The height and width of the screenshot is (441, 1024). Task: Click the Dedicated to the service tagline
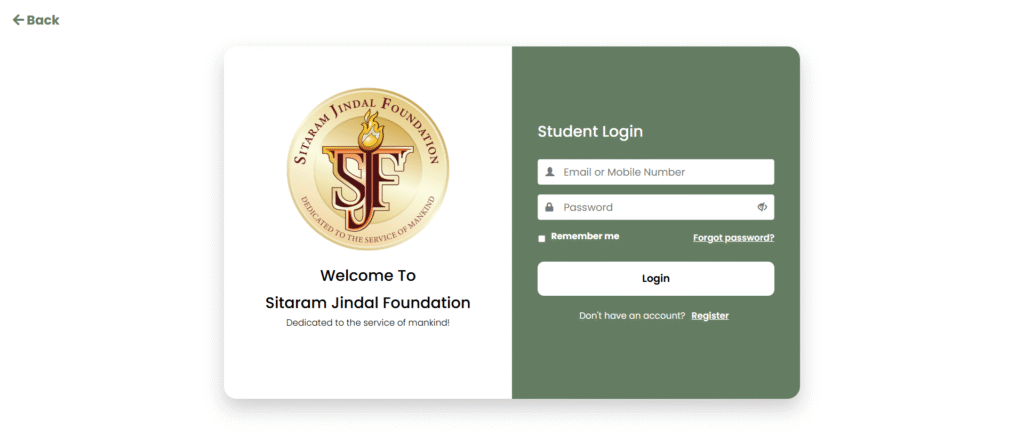(368, 323)
